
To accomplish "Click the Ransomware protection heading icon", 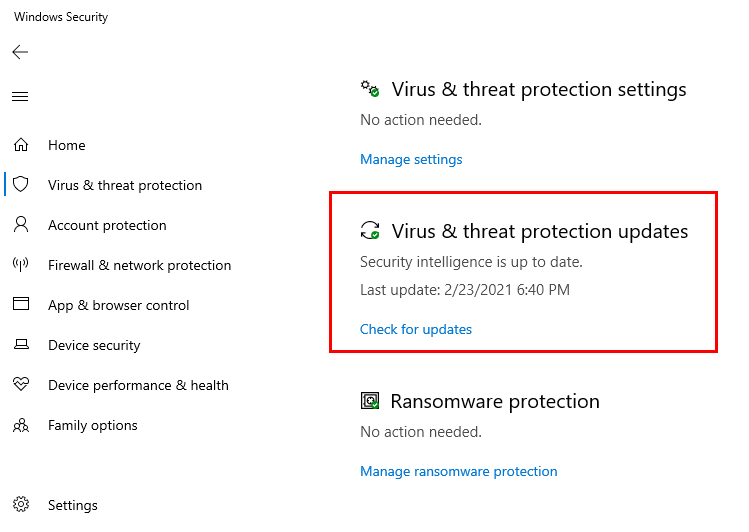I will (x=370, y=401).
